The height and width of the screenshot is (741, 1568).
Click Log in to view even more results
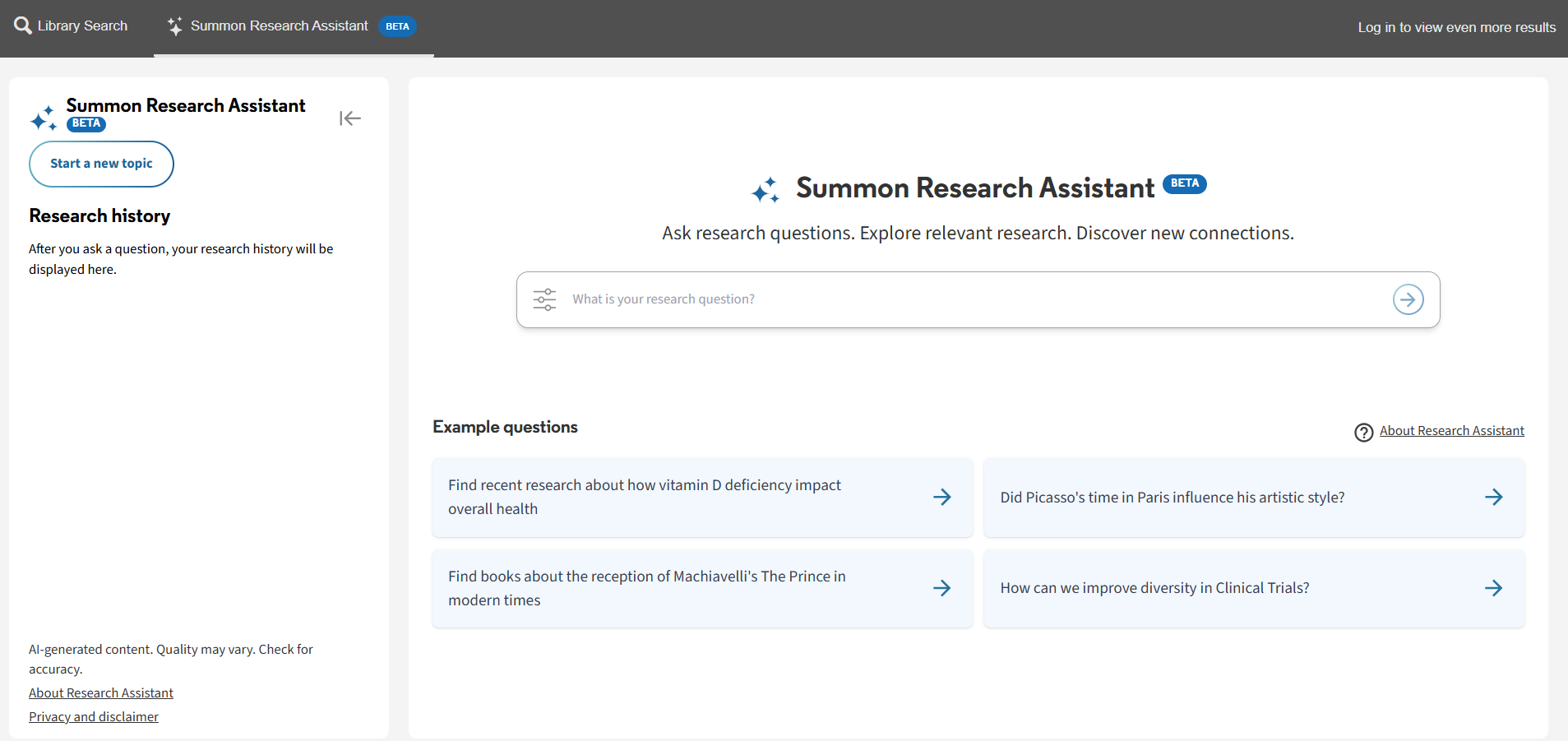pos(1456,27)
